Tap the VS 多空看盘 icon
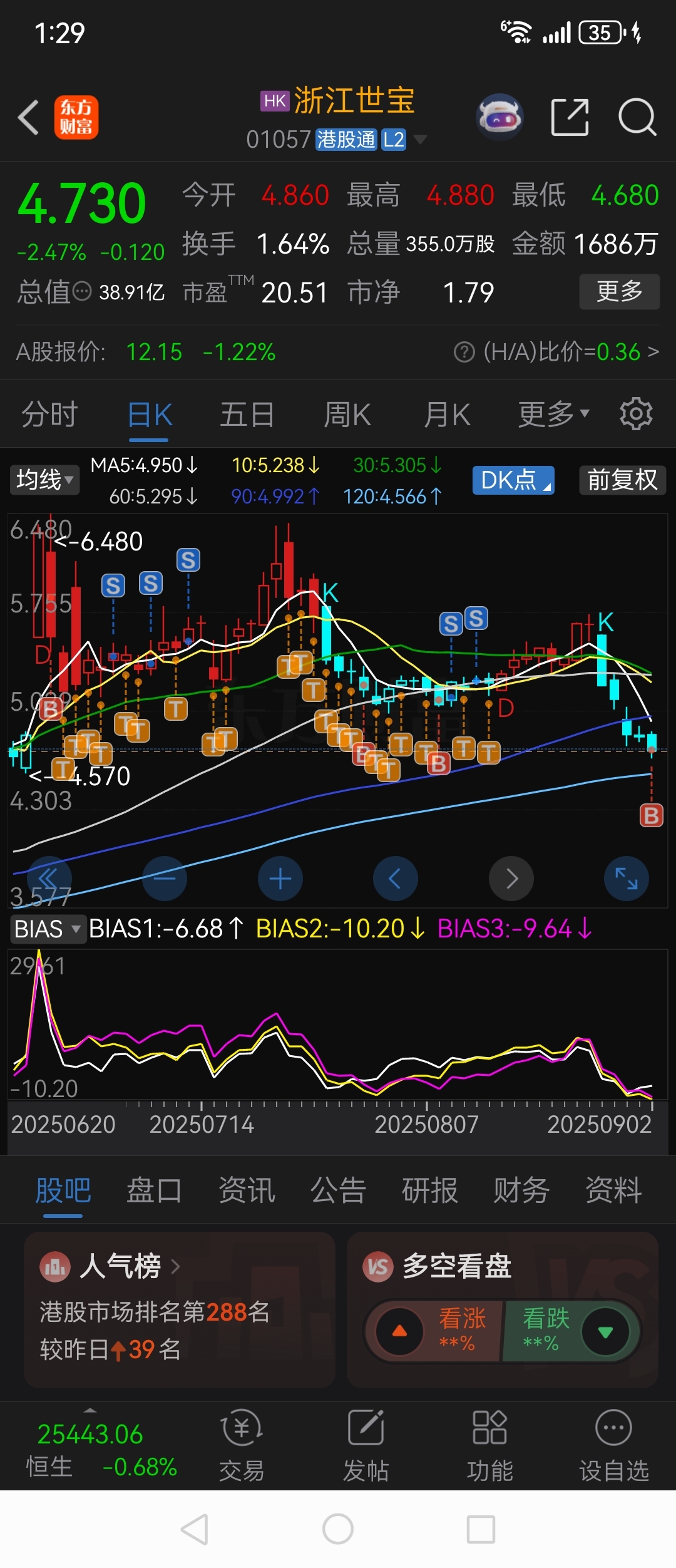The width and height of the screenshot is (676, 1568). coord(378,1266)
